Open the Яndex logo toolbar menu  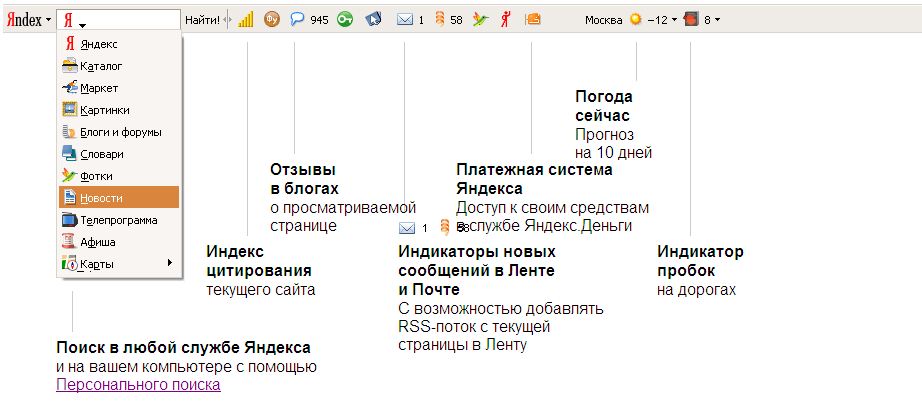pos(29,20)
